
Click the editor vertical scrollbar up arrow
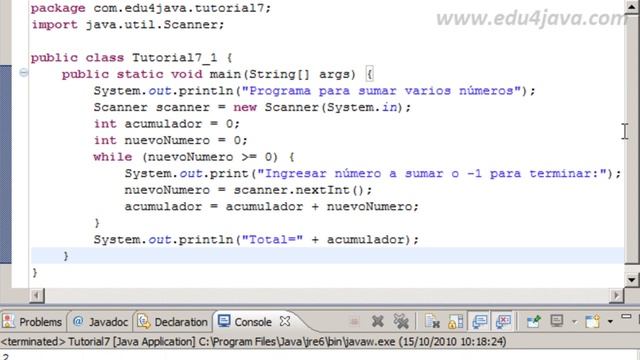tap(632, 7)
